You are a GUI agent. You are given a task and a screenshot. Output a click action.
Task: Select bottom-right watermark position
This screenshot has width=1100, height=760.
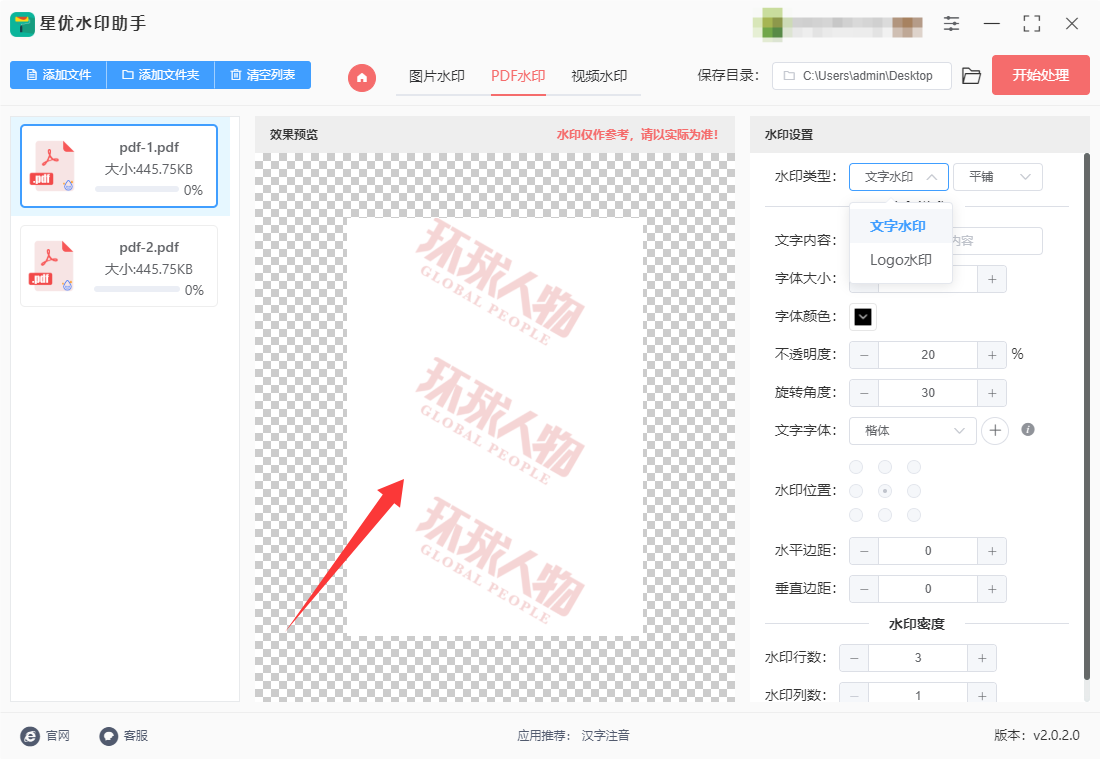pyautogui.click(x=913, y=515)
